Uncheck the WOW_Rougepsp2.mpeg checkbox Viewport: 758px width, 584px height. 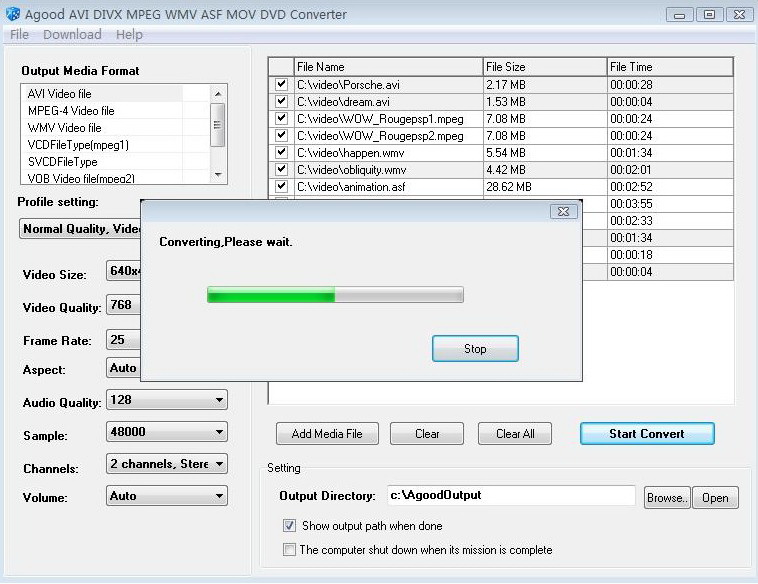281,135
